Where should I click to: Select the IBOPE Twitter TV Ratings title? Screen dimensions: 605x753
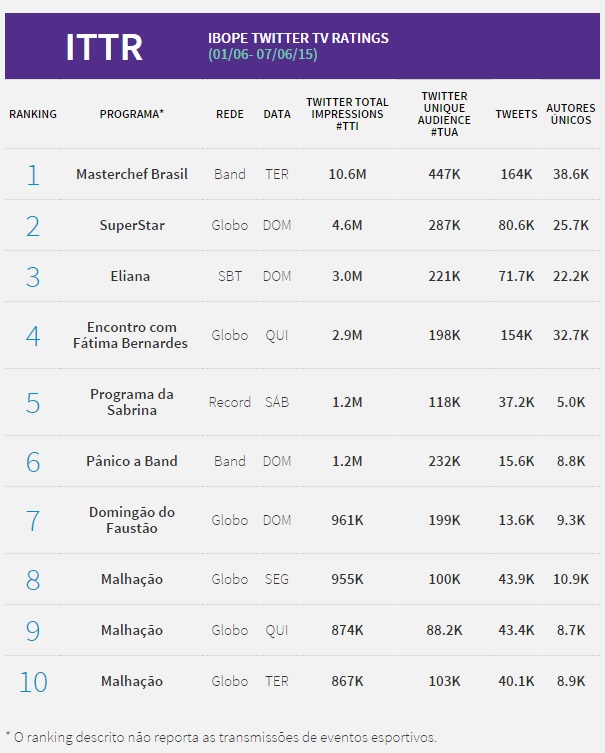(x=298, y=38)
